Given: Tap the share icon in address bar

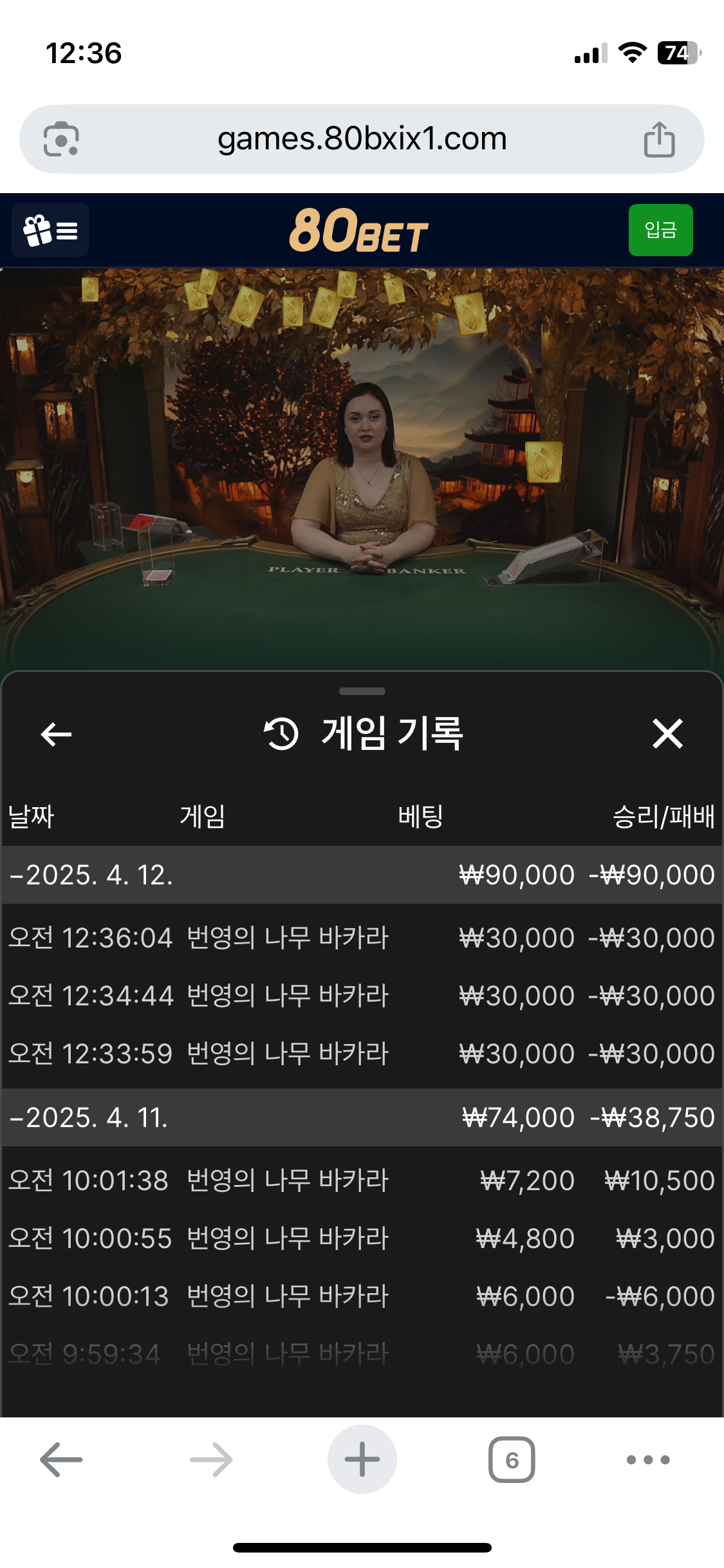Looking at the screenshot, I should [x=659, y=139].
